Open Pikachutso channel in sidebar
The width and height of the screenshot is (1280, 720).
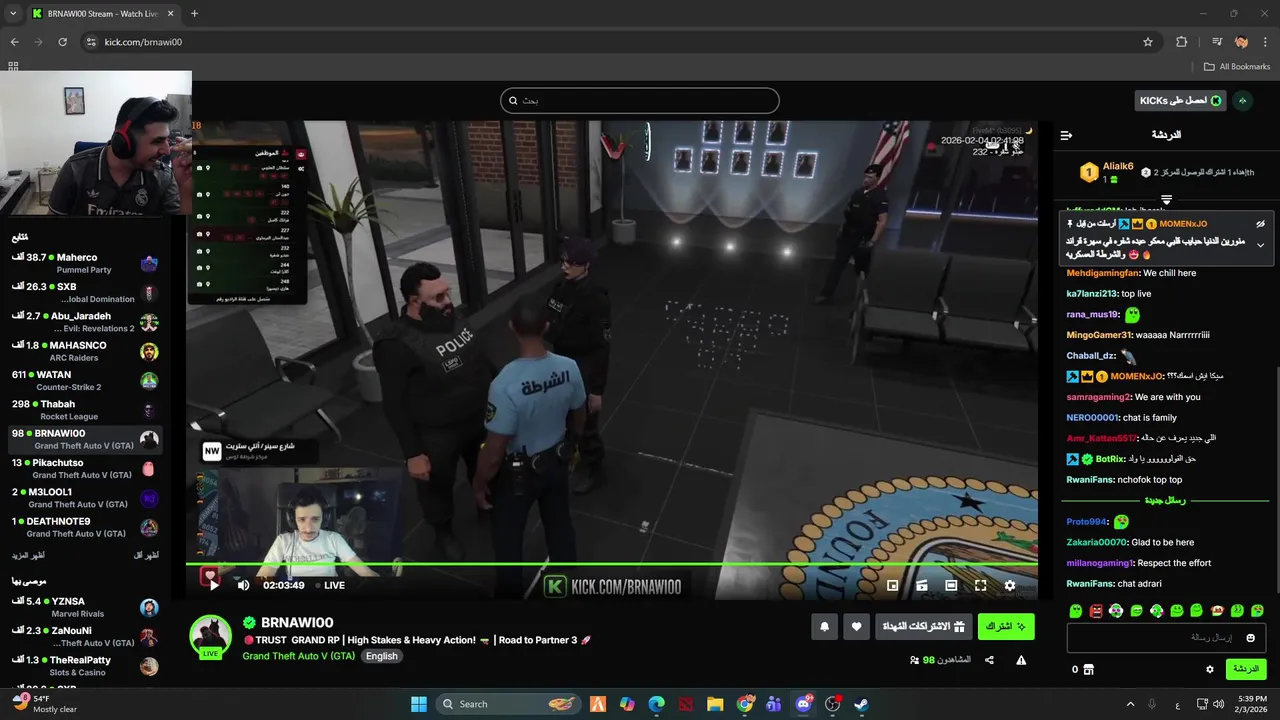point(85,468)
